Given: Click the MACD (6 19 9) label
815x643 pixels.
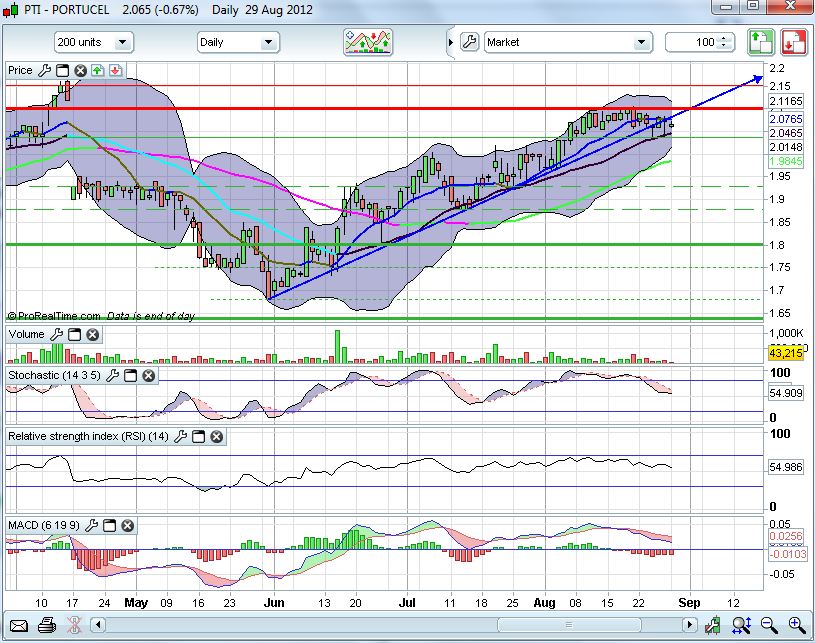Looking at the screenshot, I should (x=44, y=526).
